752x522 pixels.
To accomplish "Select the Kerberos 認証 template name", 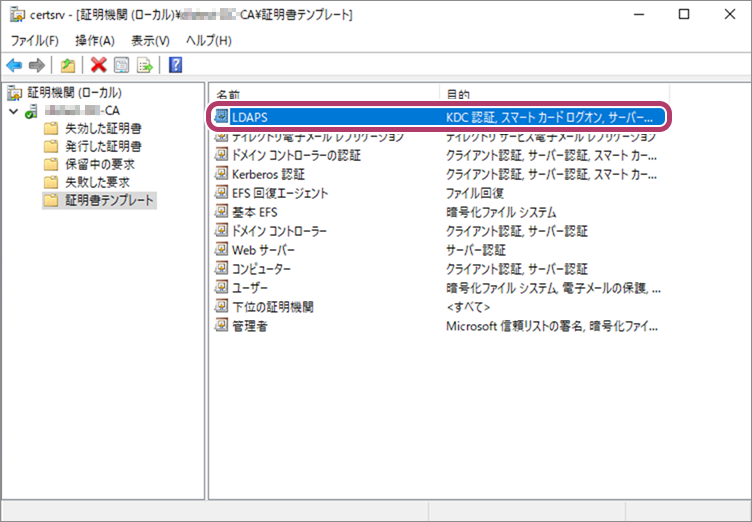I will [268, 174].
